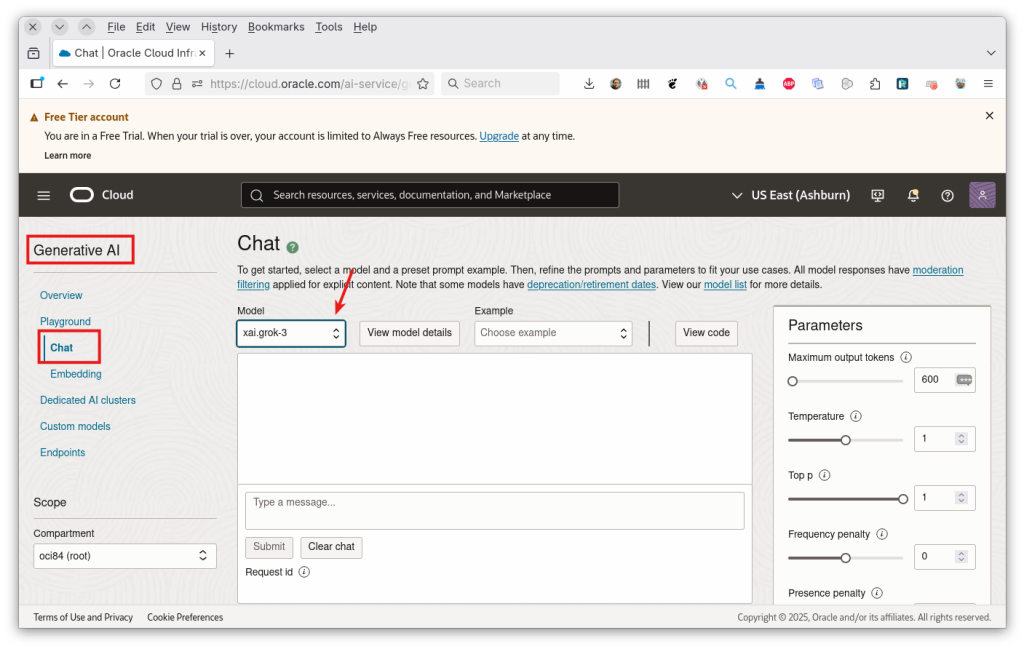The image size is (1024, 649).
Task: Open a new browser tab
Action: click(229, 54)
